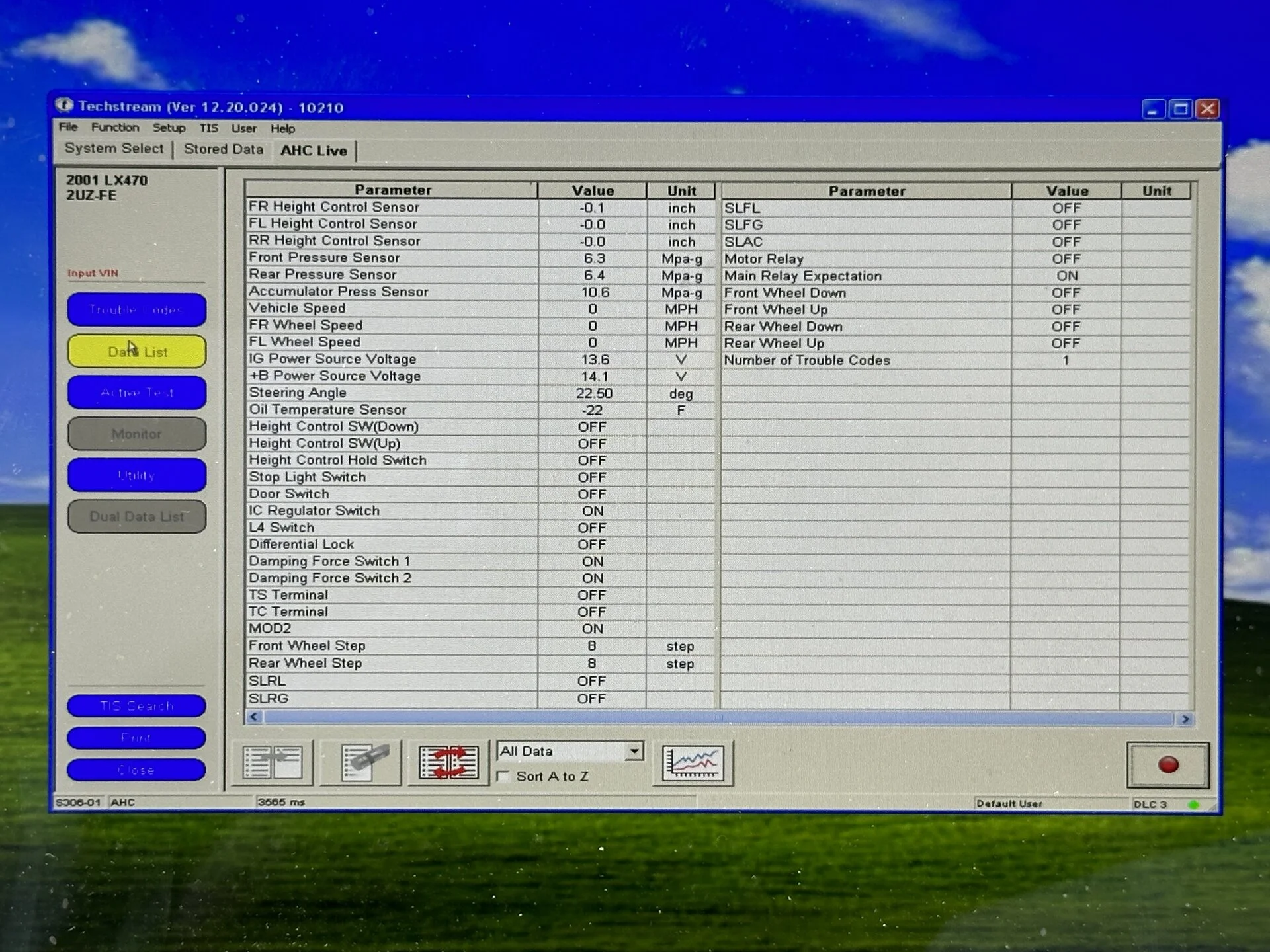Click the Input VIN link
This screenshot has width=1270, height=952.
point(93,273)
